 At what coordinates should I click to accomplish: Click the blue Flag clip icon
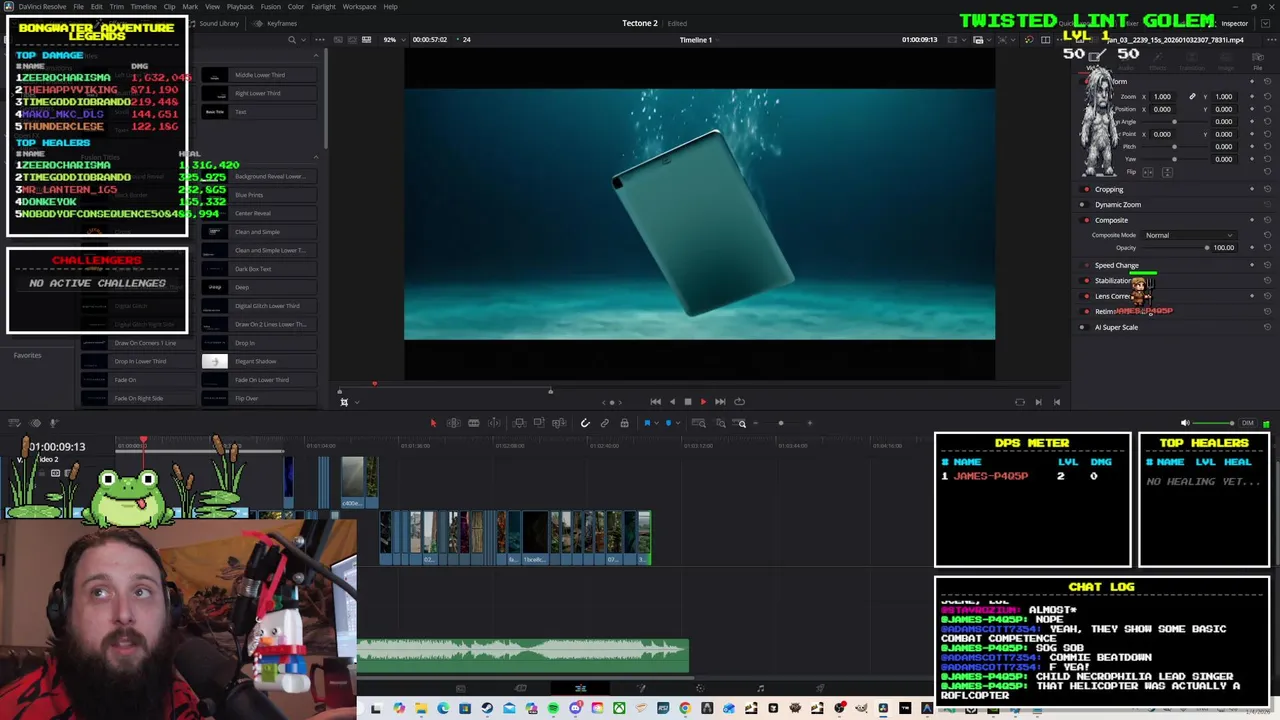click(x=647, y=423)
